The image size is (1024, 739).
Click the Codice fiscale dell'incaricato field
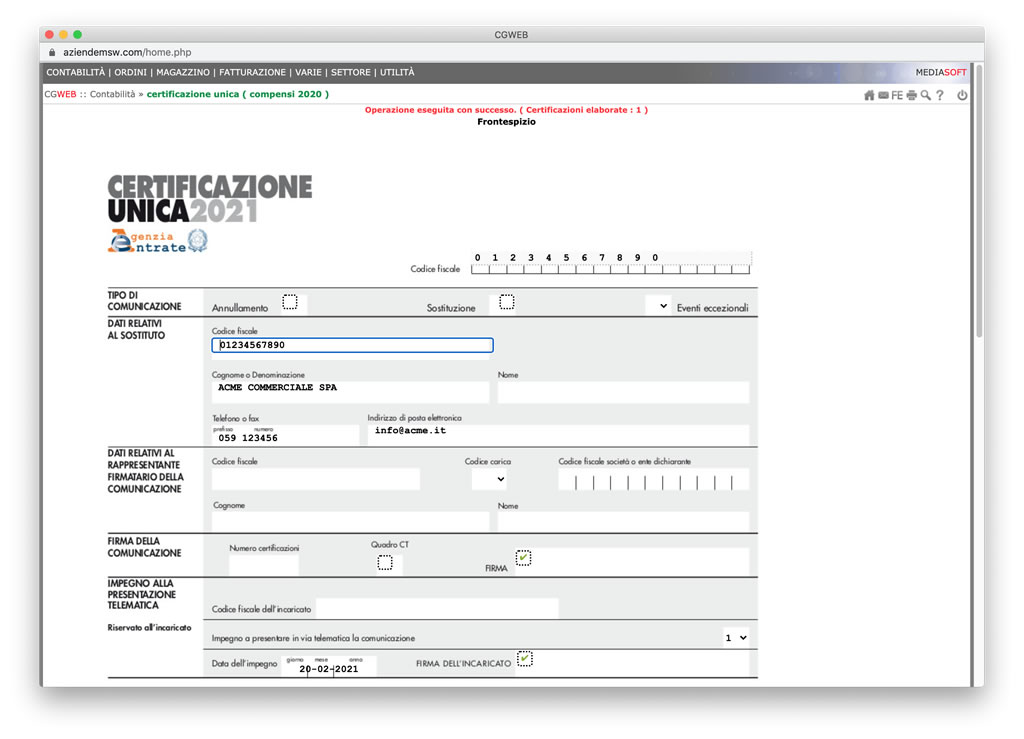pos(437,608)
